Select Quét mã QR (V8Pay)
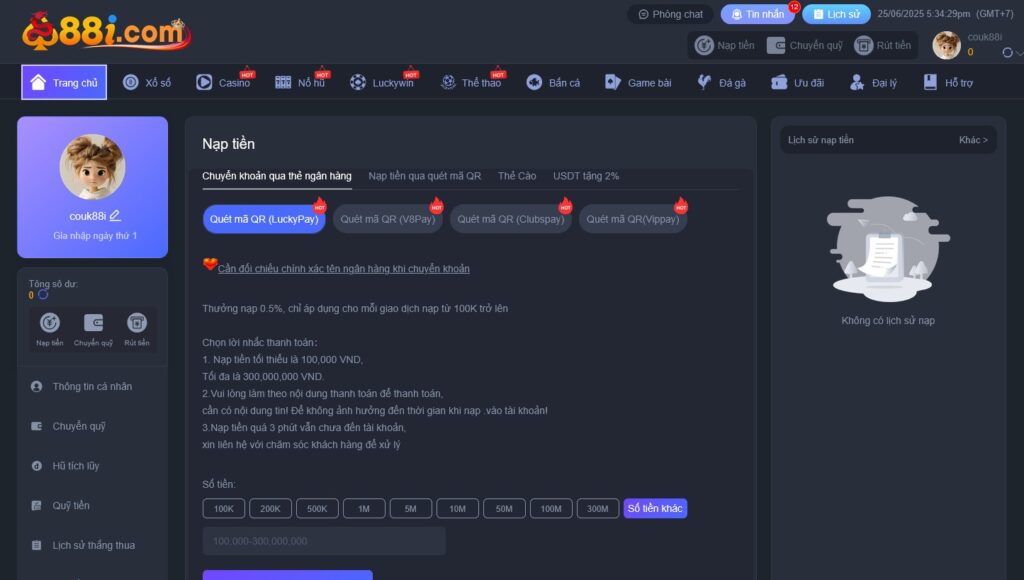1024x580 pixels. 388,219
